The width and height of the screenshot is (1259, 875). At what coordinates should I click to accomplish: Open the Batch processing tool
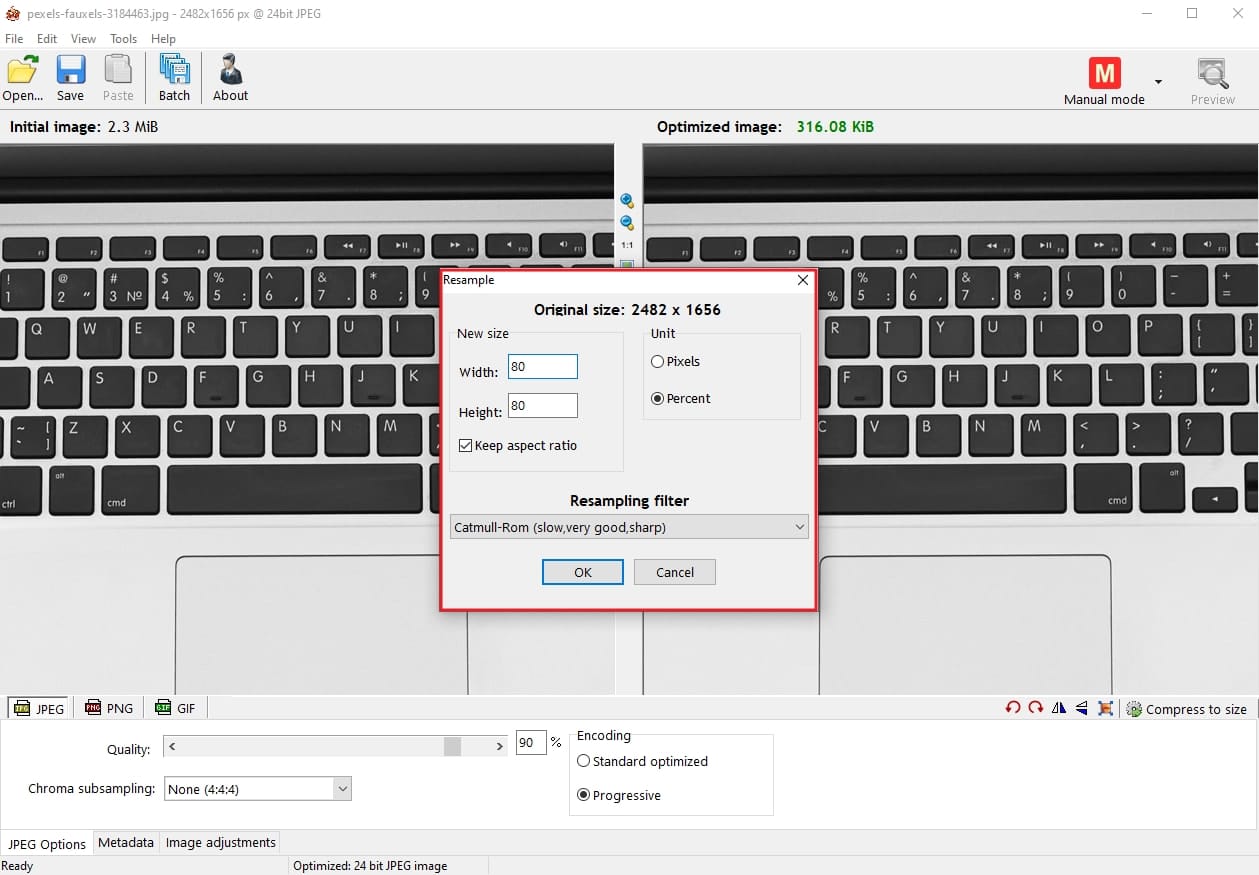(174, 77)
